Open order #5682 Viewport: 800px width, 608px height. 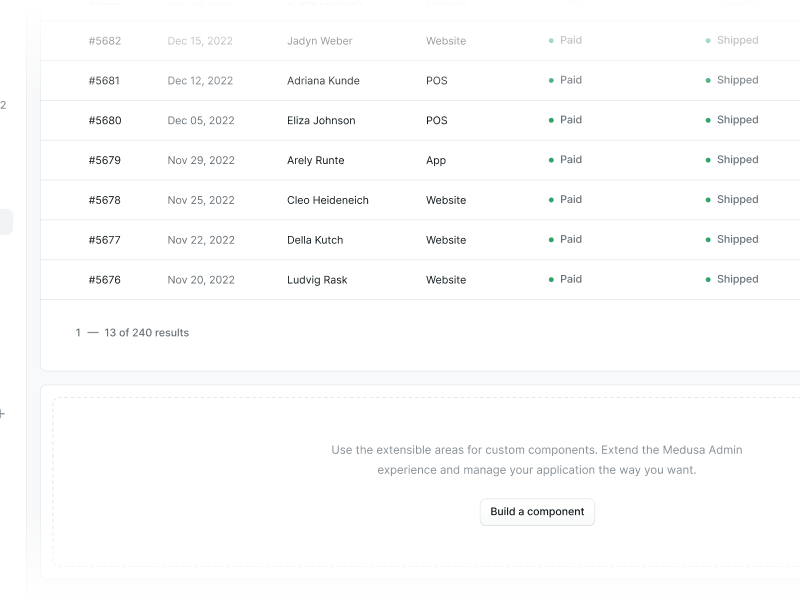click(105, 41)
